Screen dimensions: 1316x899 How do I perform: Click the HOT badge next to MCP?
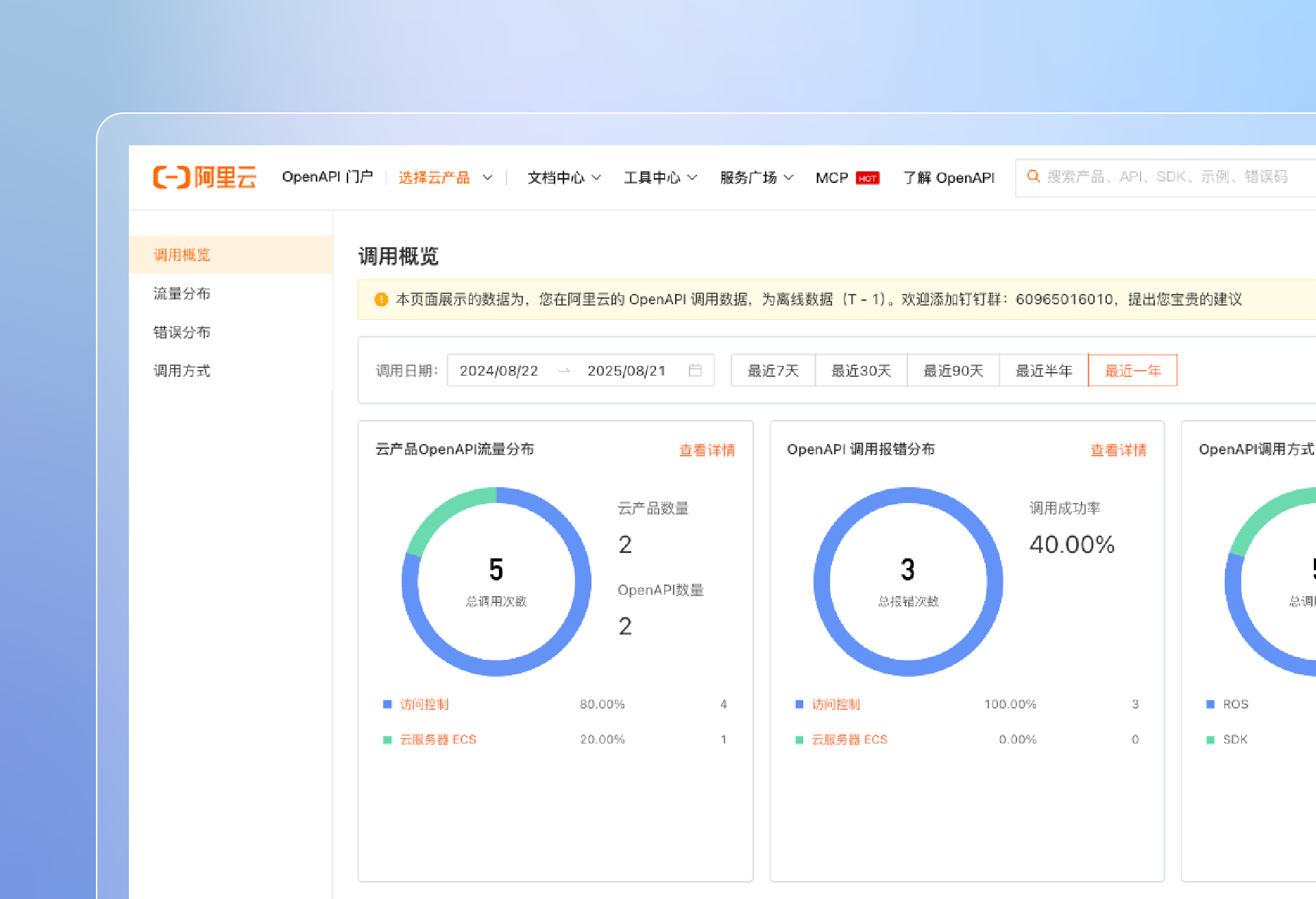868,178
